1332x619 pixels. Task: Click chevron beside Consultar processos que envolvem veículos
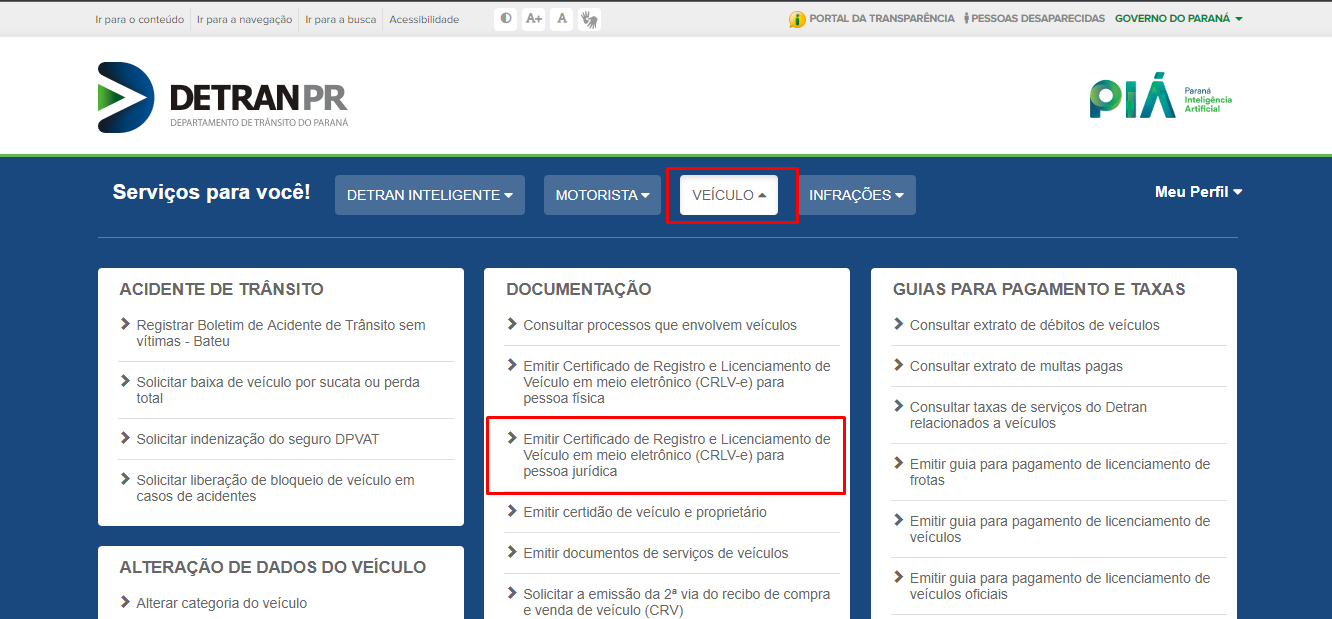(512, 324)
